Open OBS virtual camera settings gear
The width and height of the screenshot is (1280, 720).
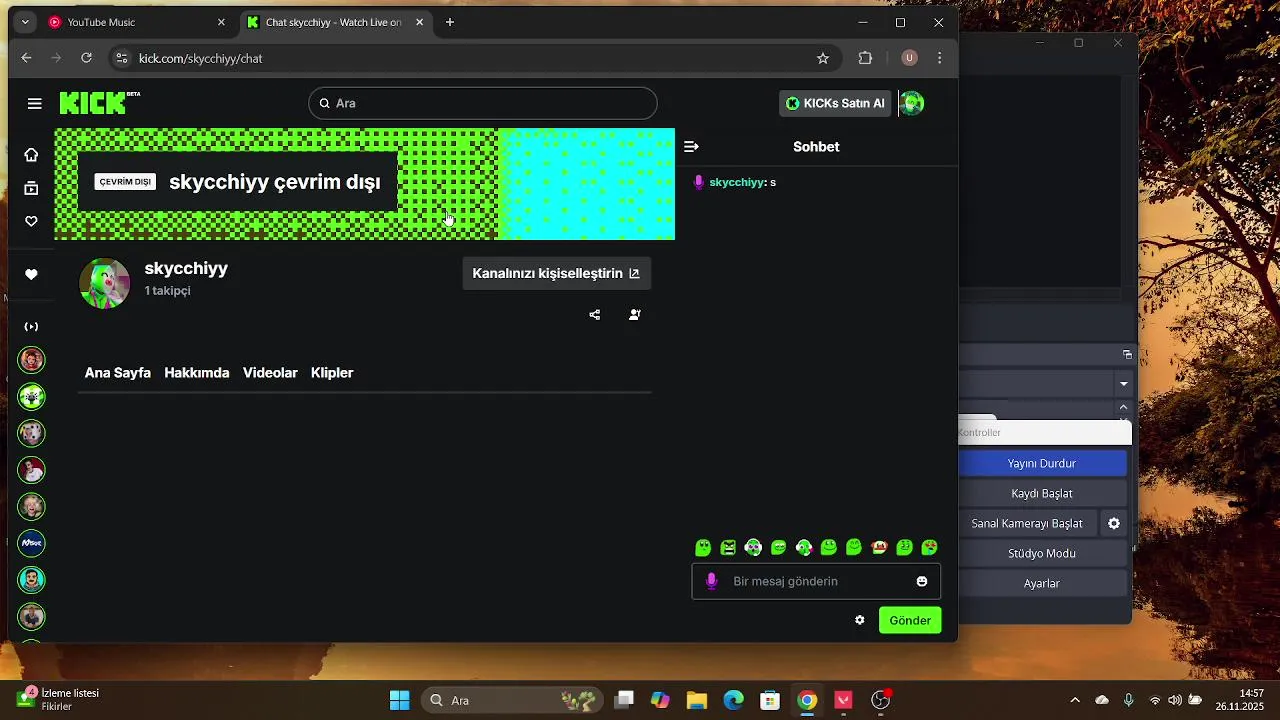click(1114, 523)
